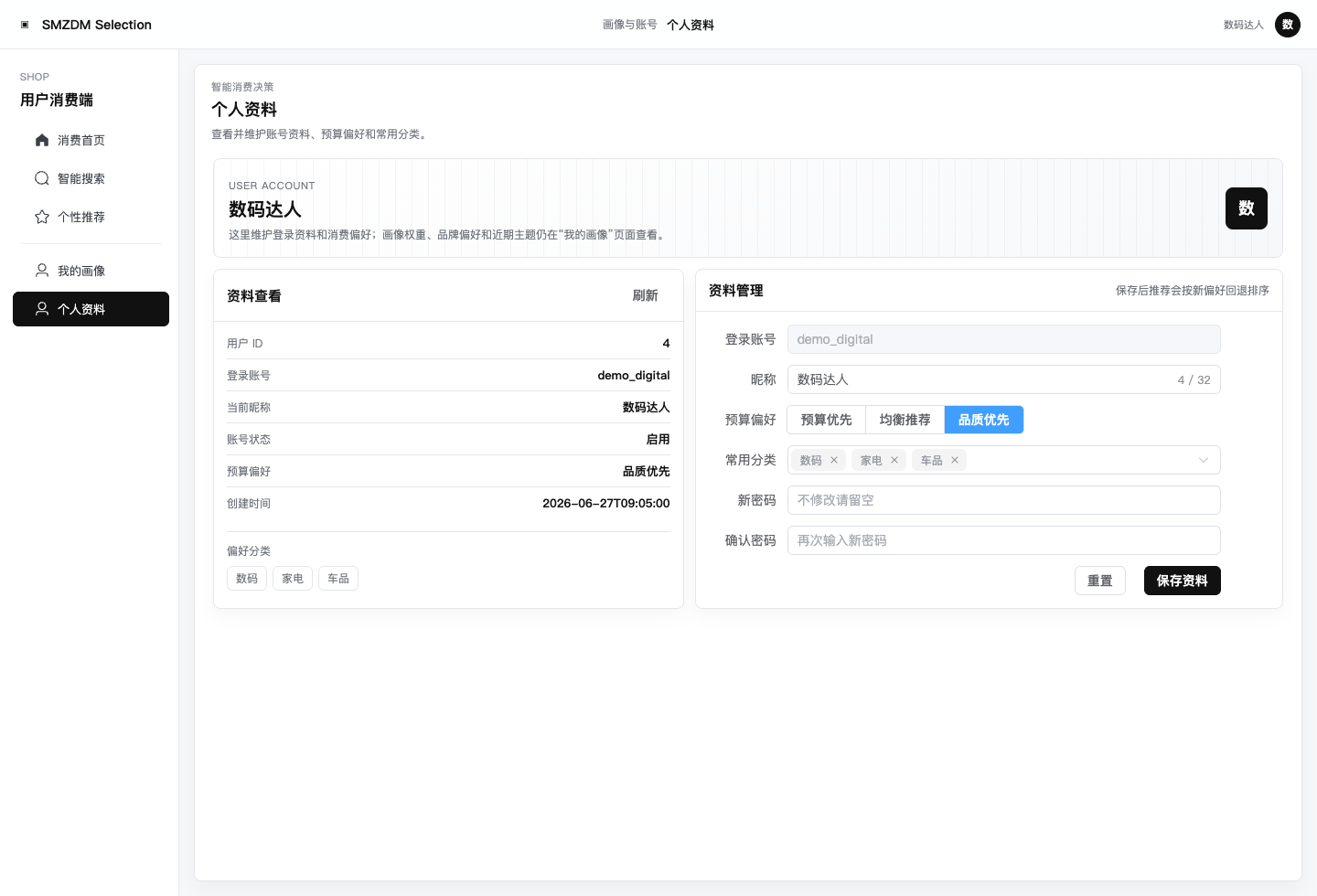This screenshot has width=1317, height=896.
Task: Click the 画像与账号 breadcrumb link
Action: [x=630, y=25]
